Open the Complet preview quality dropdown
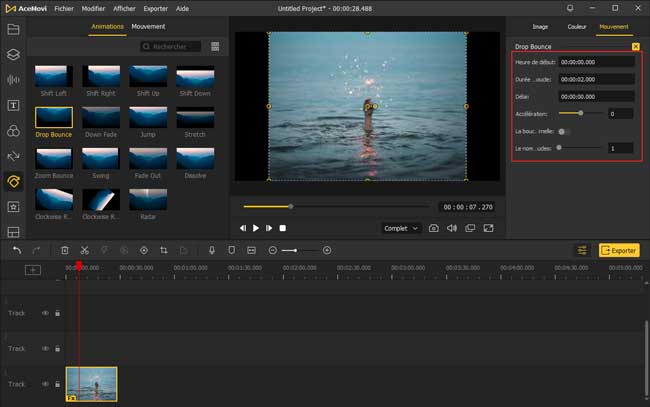This screenshot has width=650, height=407. [x=400, y=228]
